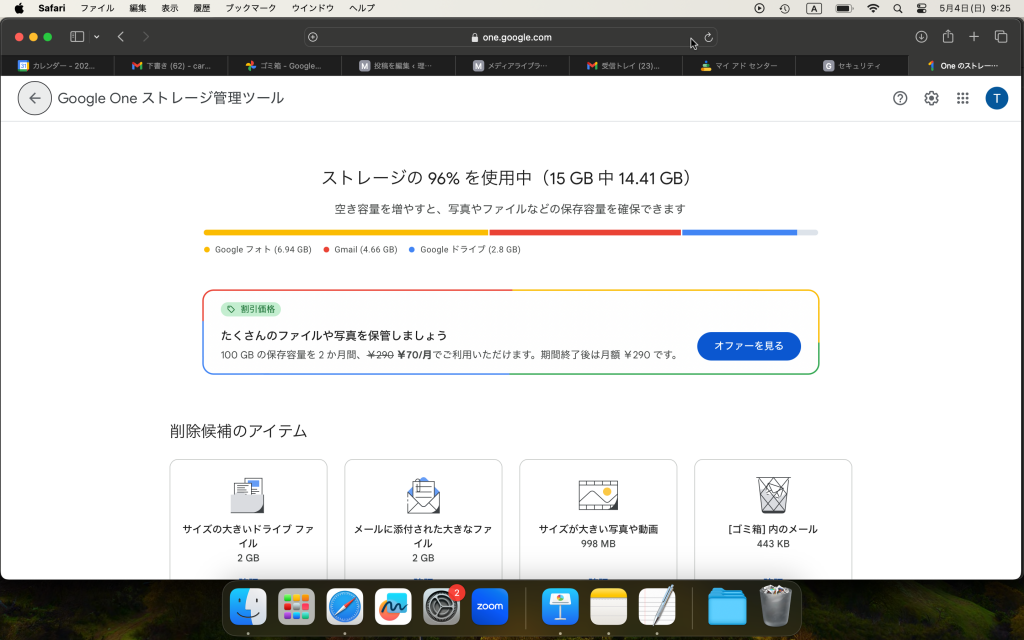Open the ウインドウ menu
This screenshot has height=640, width=1024.
click(313, 8)
